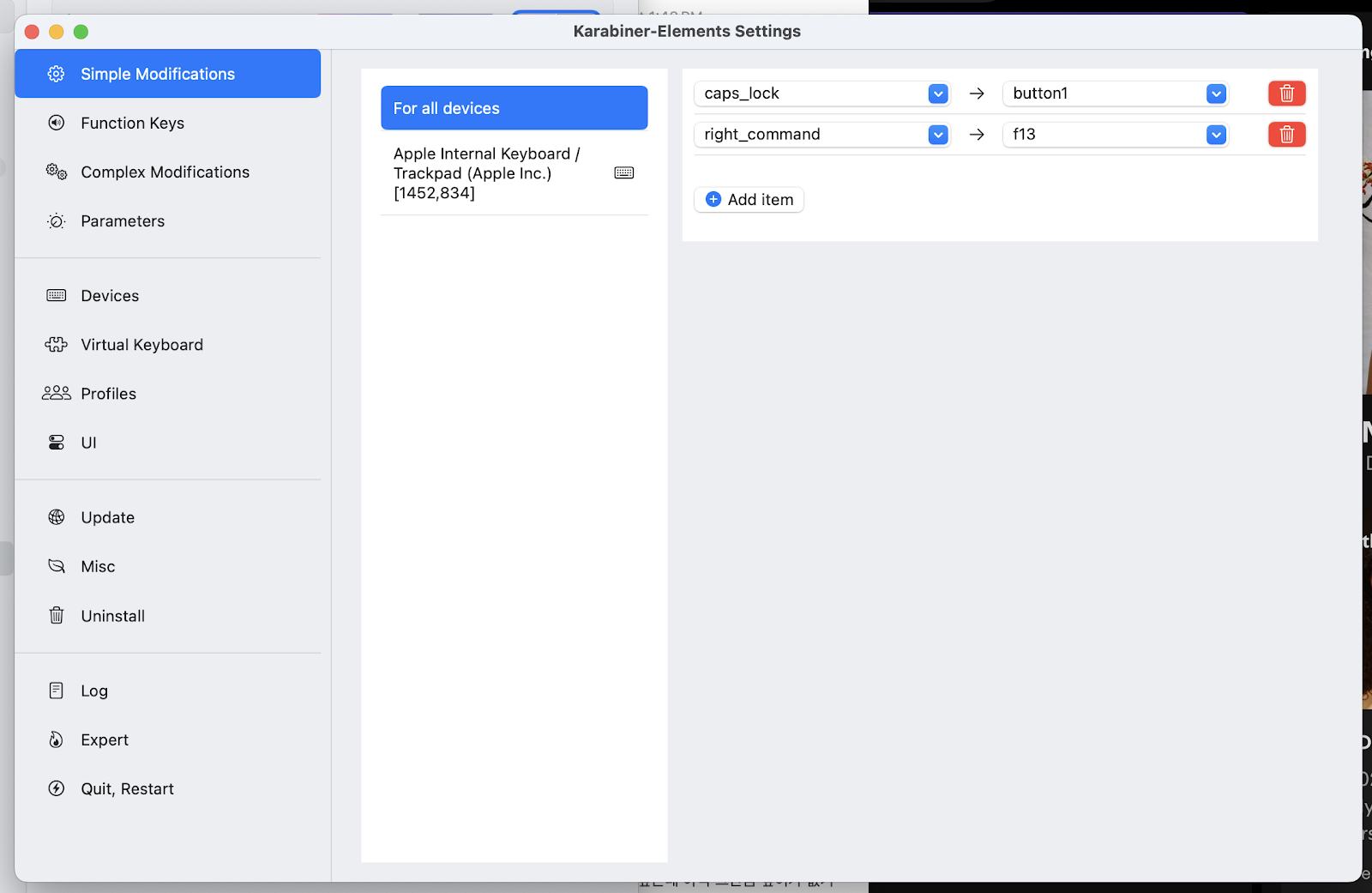Open Parameters settings
This screenshot has width=1372, height=893.
[167, 220]
